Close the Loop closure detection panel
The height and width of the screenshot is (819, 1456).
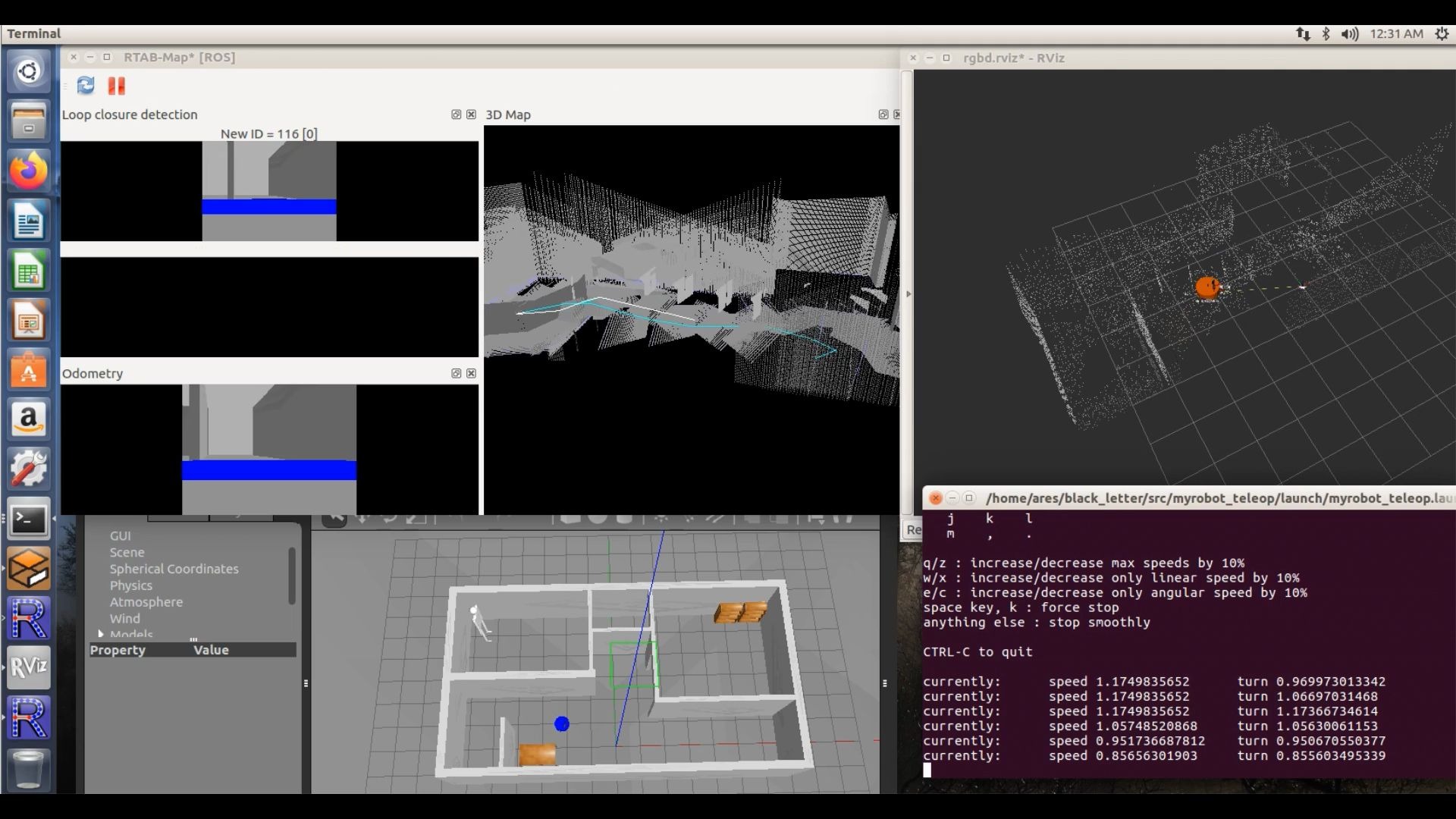coord(471,115)
